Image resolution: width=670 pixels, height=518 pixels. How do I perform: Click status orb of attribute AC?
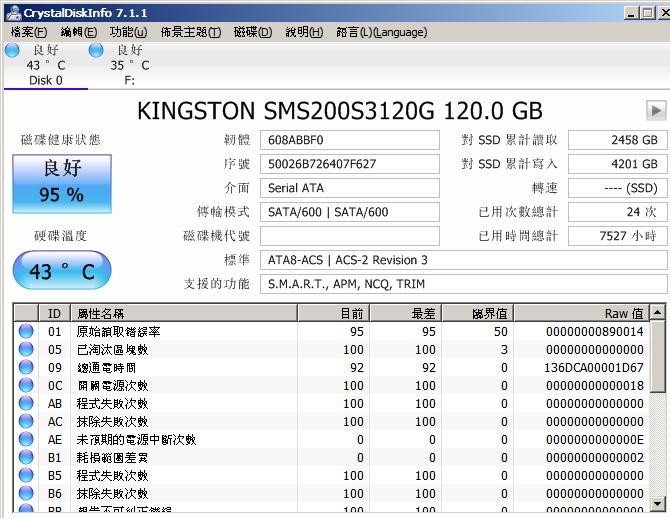pos(26,421)
